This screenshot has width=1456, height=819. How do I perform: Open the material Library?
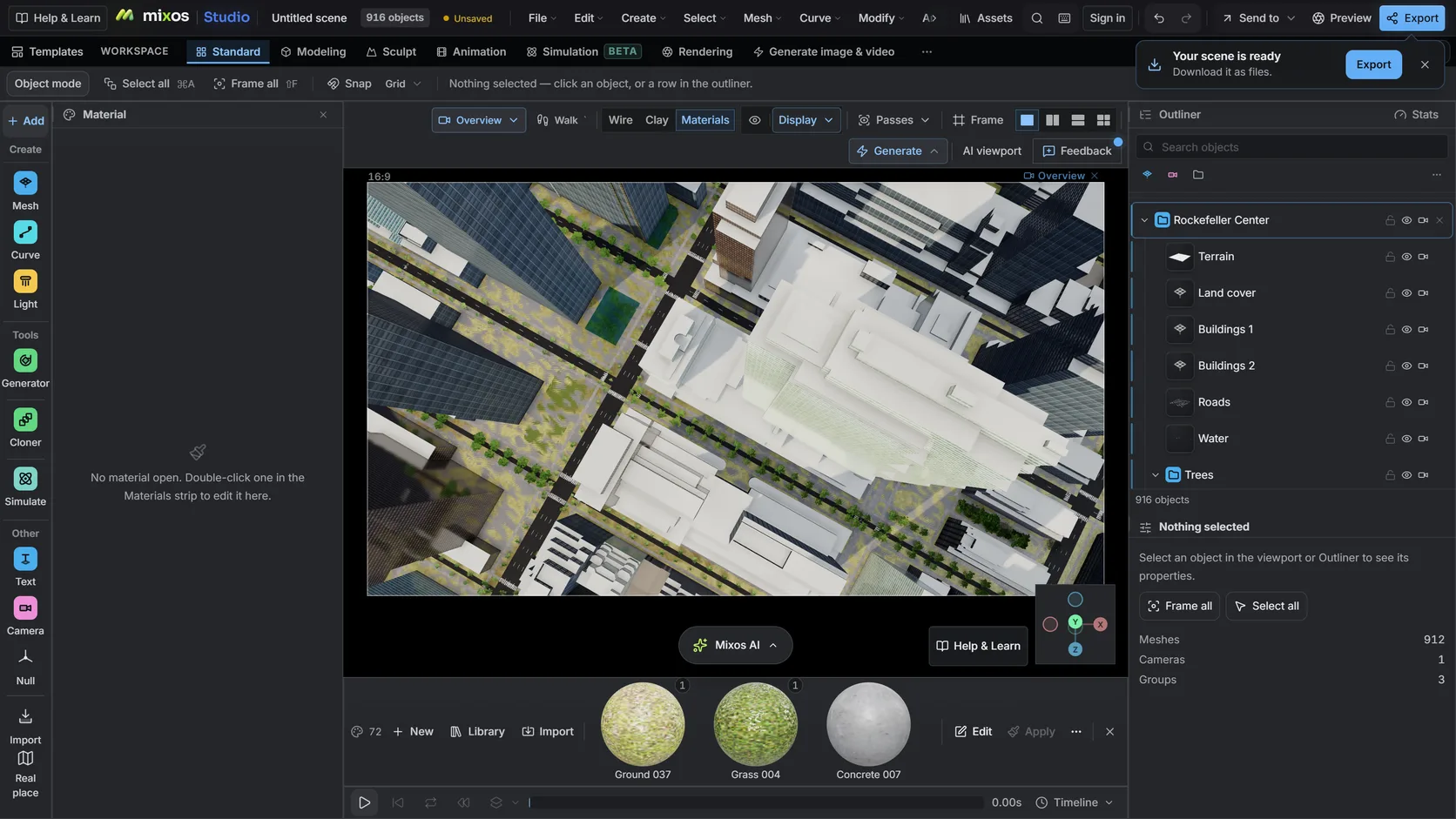tap(477, 732)
